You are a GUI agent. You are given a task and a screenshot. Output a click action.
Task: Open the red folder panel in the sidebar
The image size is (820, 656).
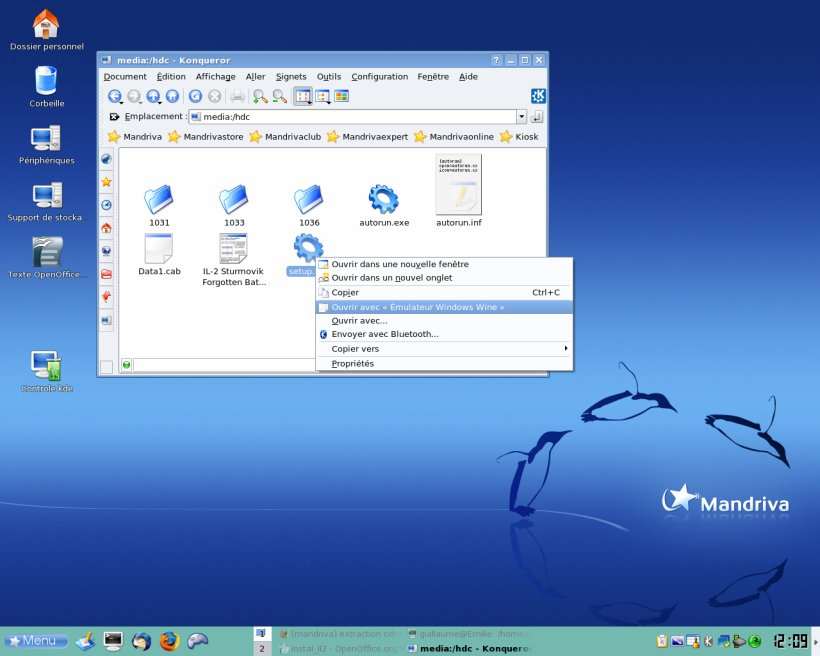[106, 274]
